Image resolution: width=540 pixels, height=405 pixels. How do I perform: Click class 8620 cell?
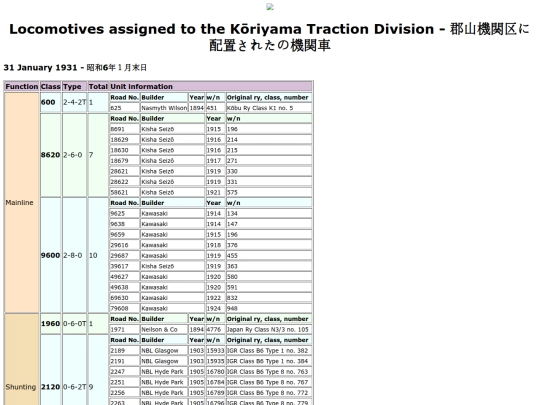click(50, 155)
